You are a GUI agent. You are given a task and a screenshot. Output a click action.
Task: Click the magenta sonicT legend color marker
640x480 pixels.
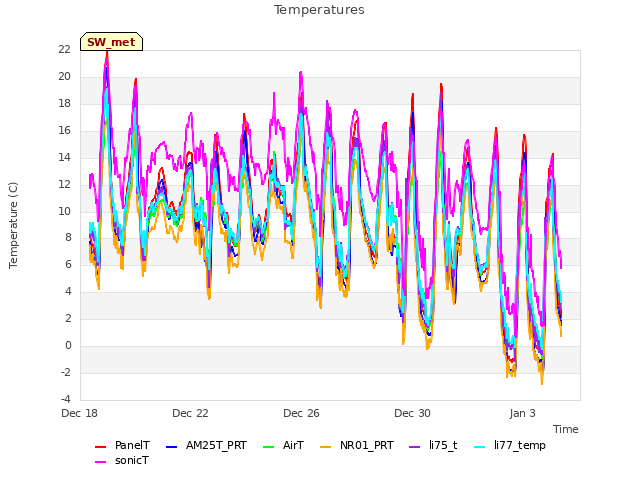(100, 462)
